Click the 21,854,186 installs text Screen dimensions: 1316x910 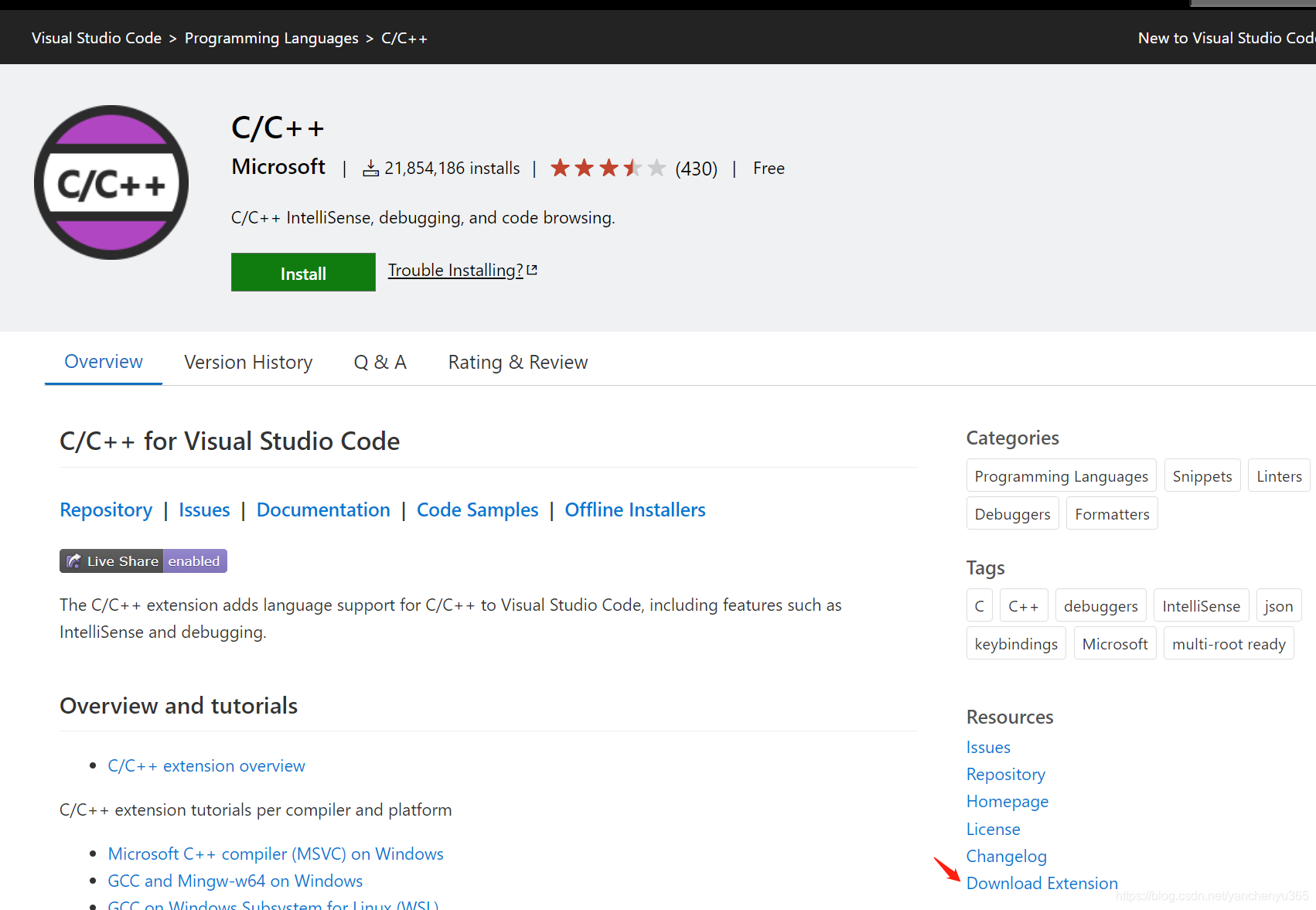tap(452, 168)
